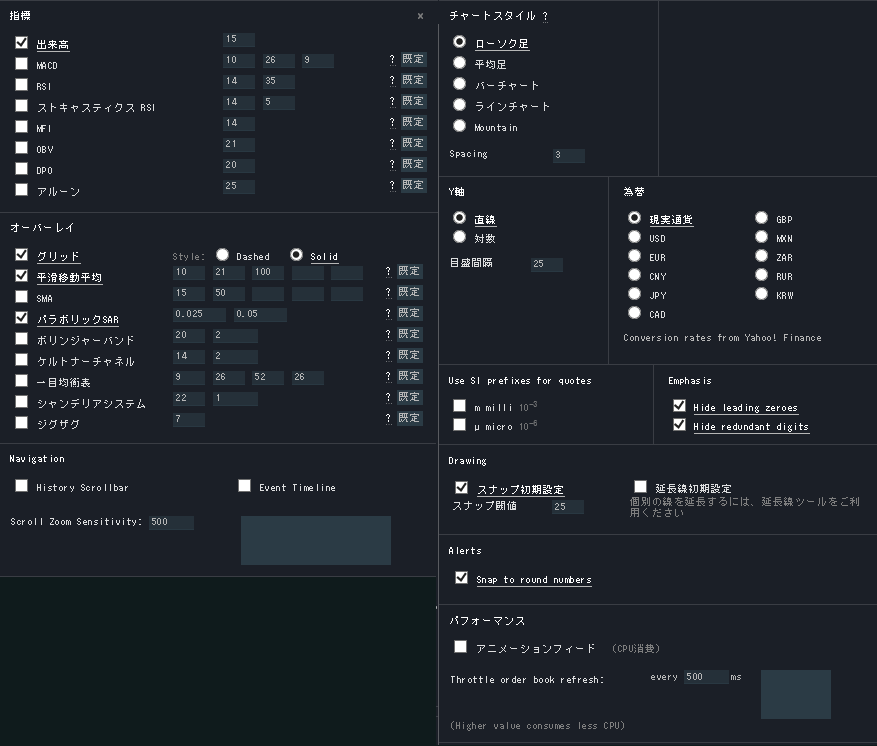The height and width of the screenshot is (746, 877).
Task: Click the help question mark for アルーン
Action: 392,186
